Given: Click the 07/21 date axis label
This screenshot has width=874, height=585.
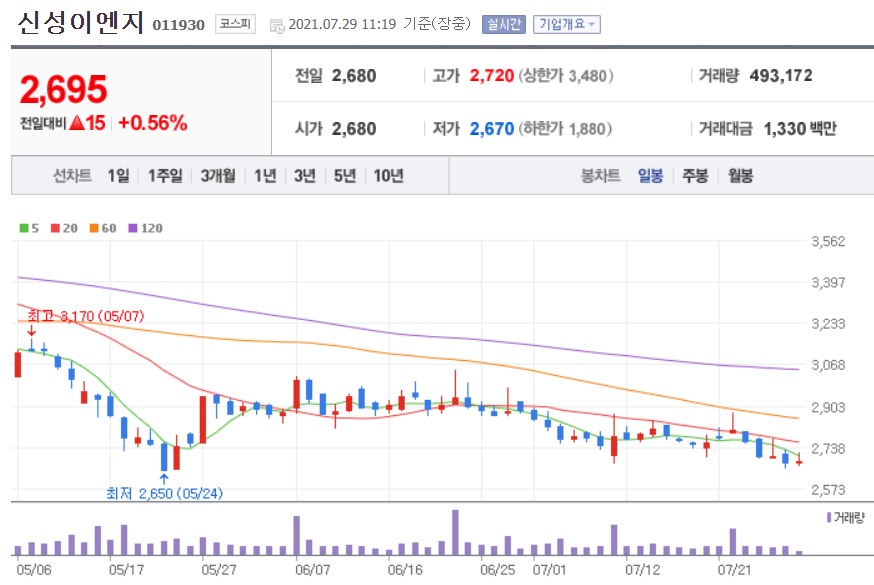Looking at the screenshot, I should [x=734, y=570].
